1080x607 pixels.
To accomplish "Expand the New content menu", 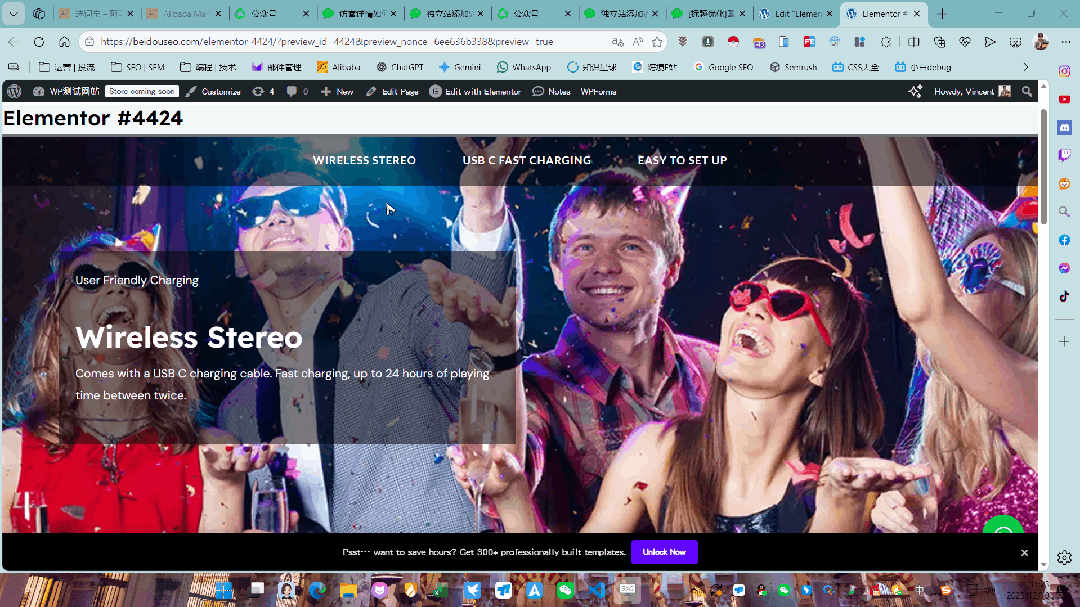I will (x=337, y=91).
